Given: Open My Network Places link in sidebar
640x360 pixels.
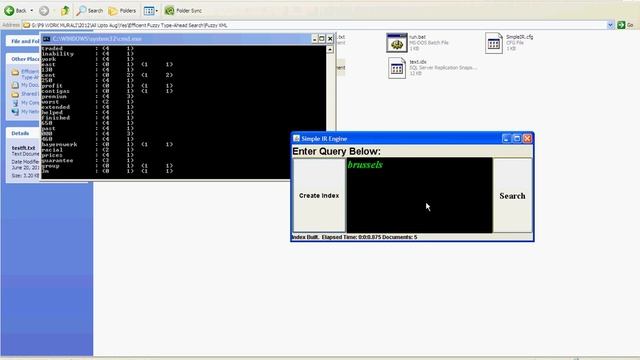Looking at the screenshot, I should (x=26, y=111).
